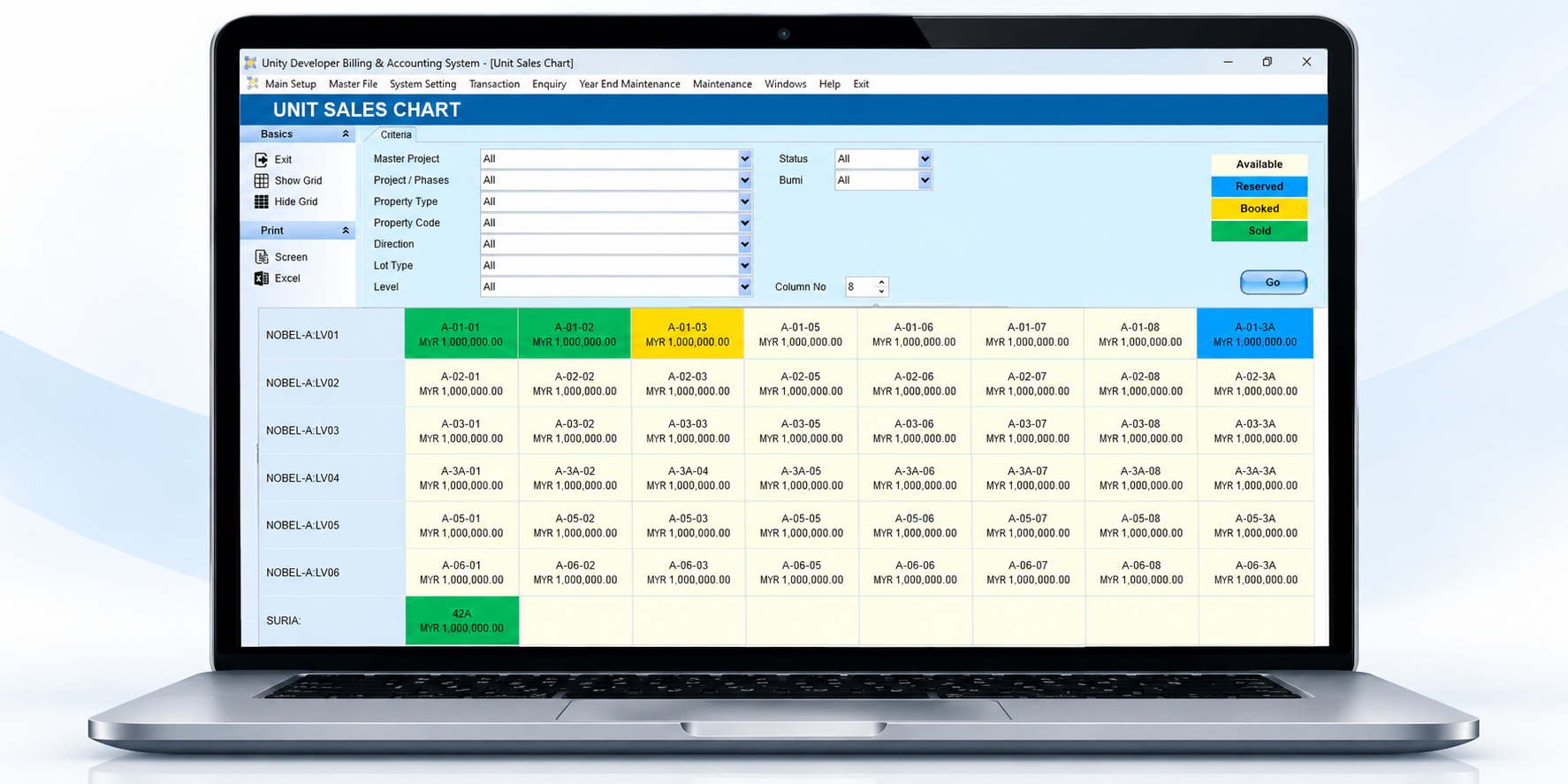Open the Status dropdown

925,159
